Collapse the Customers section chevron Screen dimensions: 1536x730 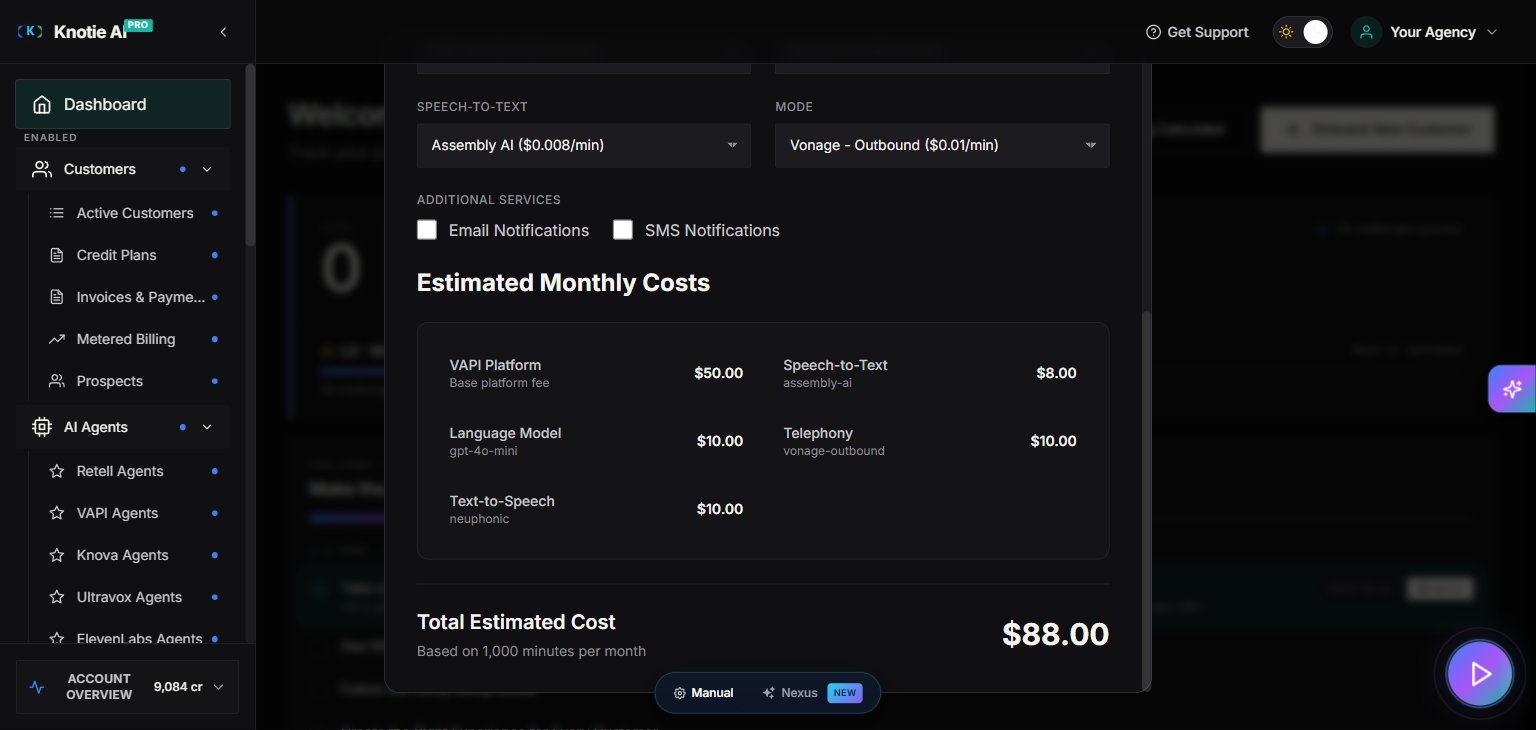[x=207, y=169]
